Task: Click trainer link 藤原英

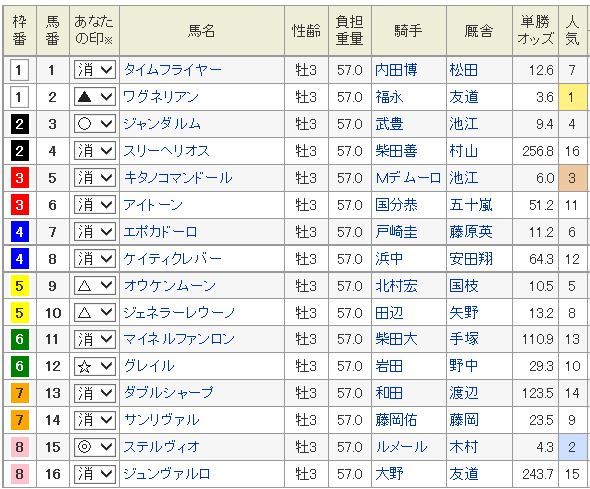Action: [471, 232]
